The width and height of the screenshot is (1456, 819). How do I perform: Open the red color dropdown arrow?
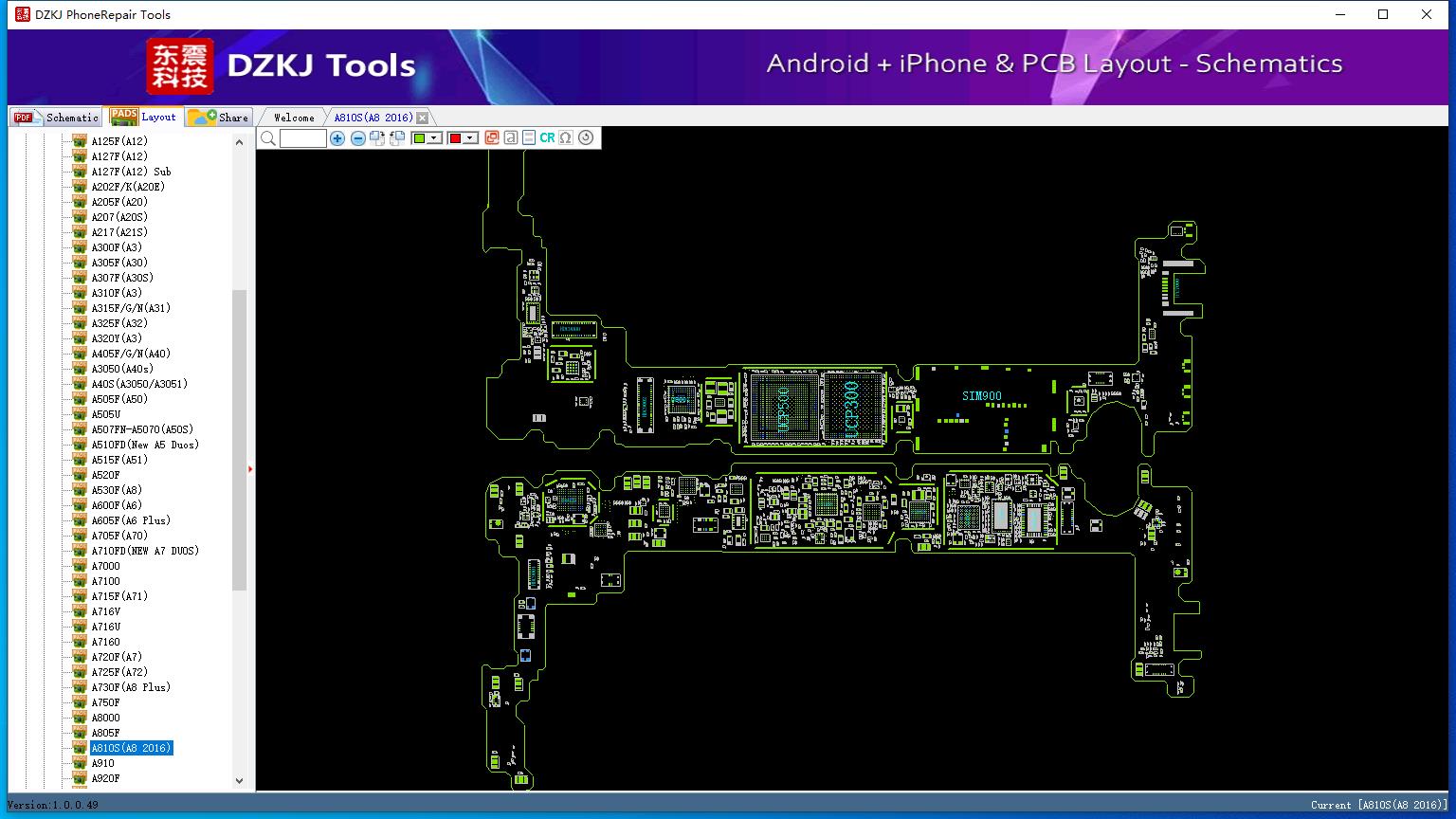pyautogui.click(x=470, y=138)
